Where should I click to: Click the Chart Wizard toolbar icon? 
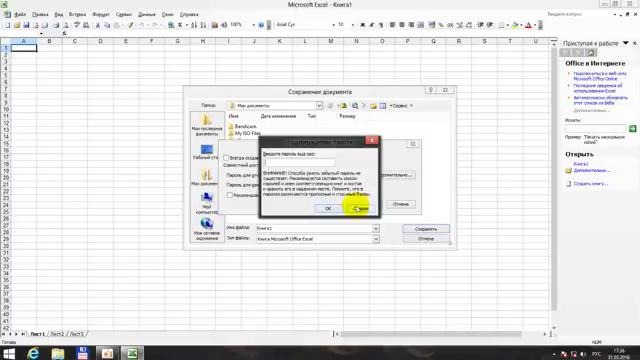[x=215, y=25]
